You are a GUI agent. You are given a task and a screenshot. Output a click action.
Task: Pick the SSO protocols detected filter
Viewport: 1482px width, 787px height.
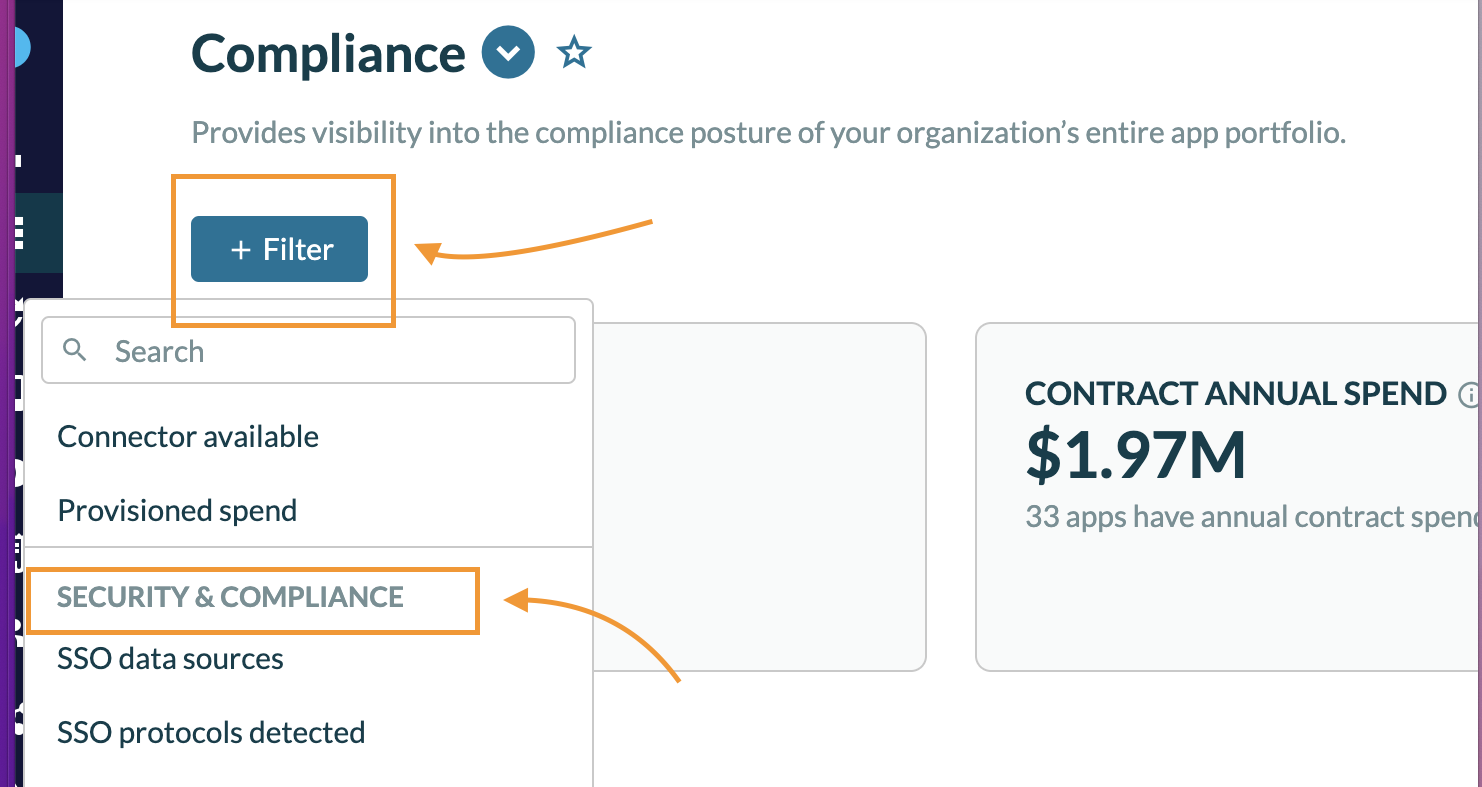tap(211, 733)
